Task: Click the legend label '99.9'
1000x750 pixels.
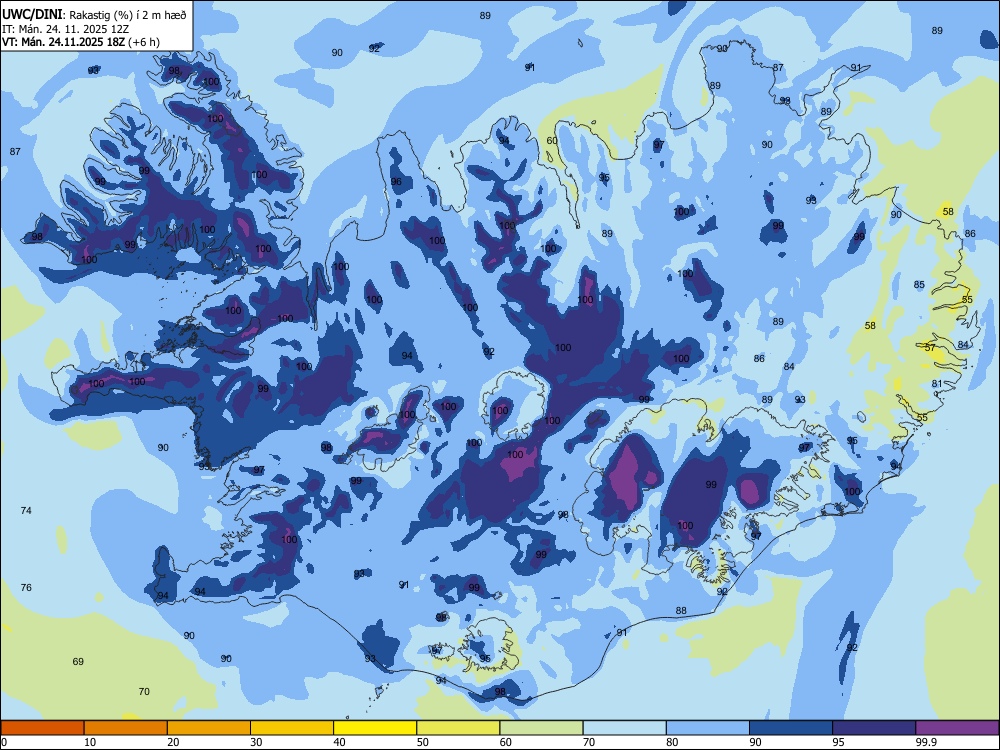Action: [925, 742]
